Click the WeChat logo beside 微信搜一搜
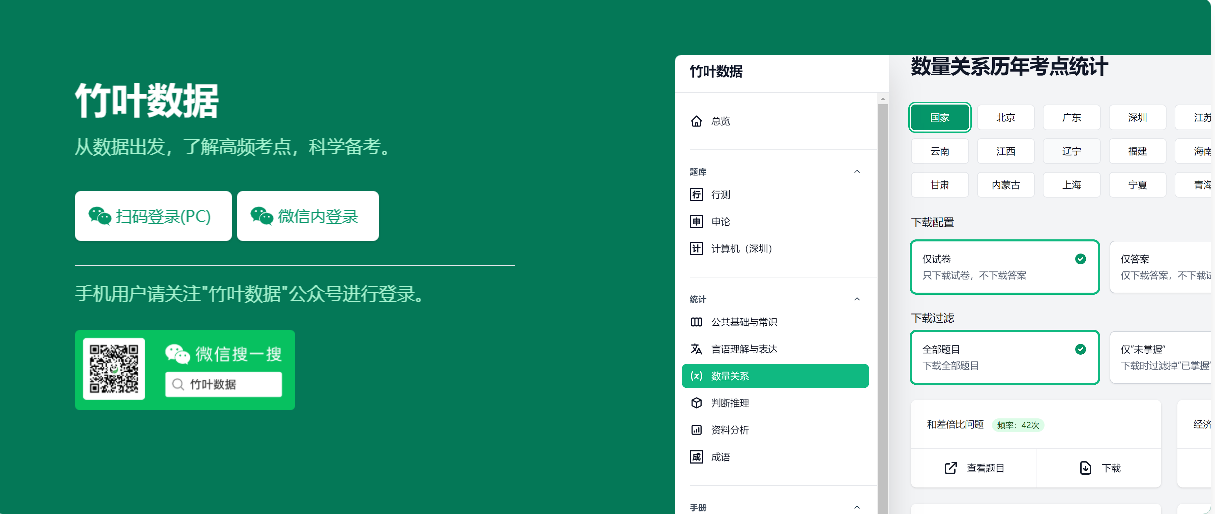 [178, 354]
